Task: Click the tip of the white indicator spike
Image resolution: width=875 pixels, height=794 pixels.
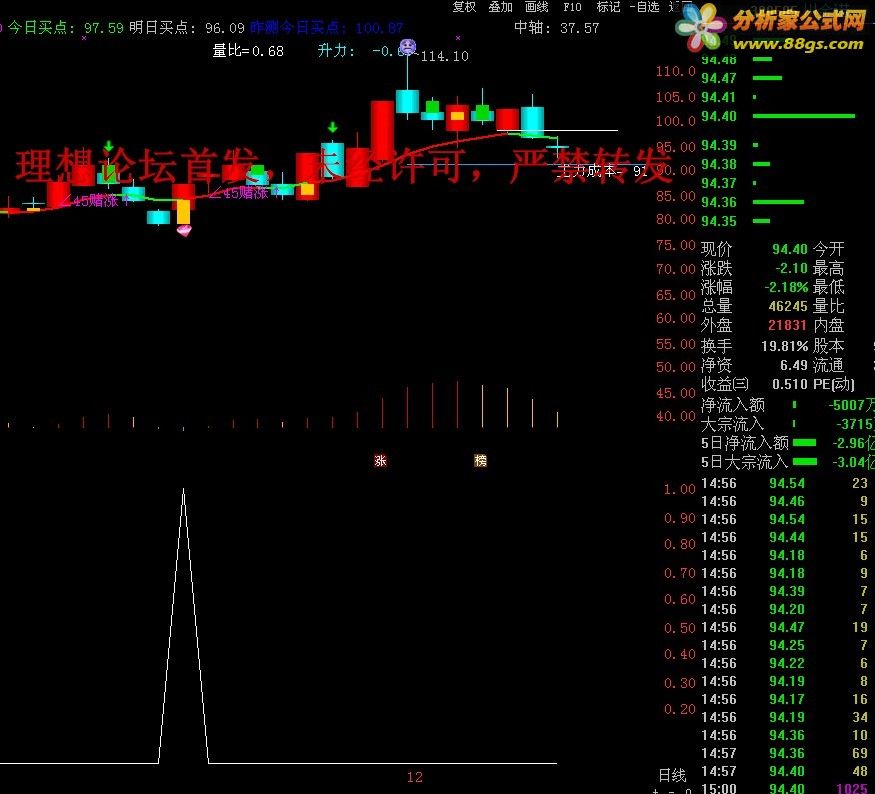Action: 183,490
